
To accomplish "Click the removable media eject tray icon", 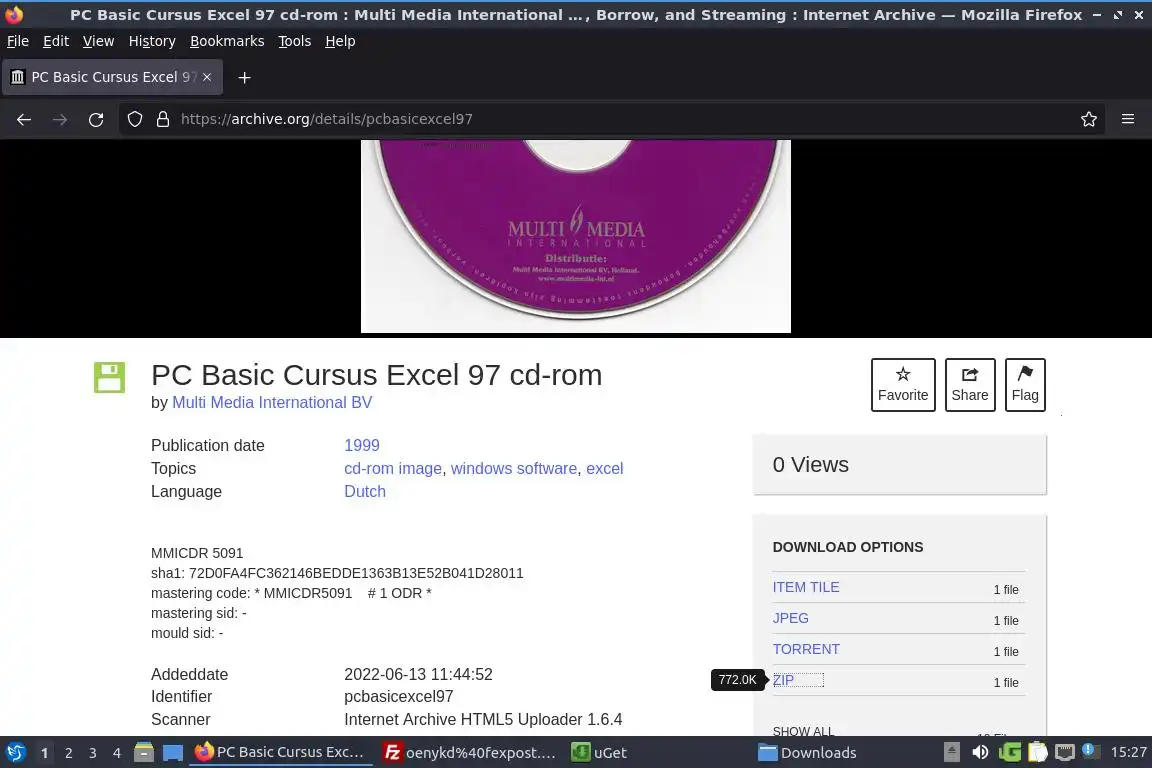I will coord(951,753).
